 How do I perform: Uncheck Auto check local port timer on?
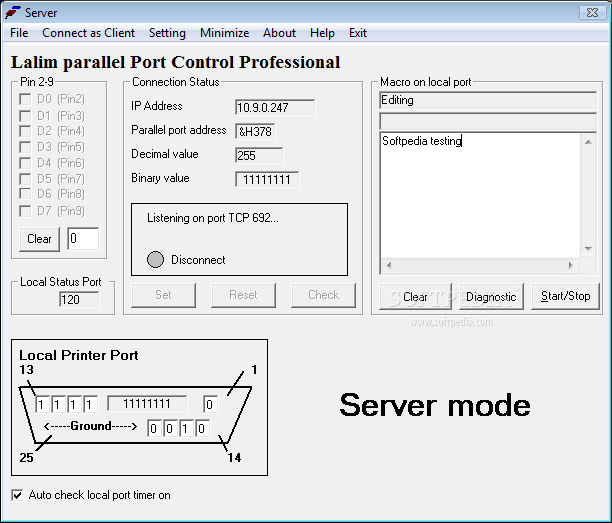[x=17, y=495]
